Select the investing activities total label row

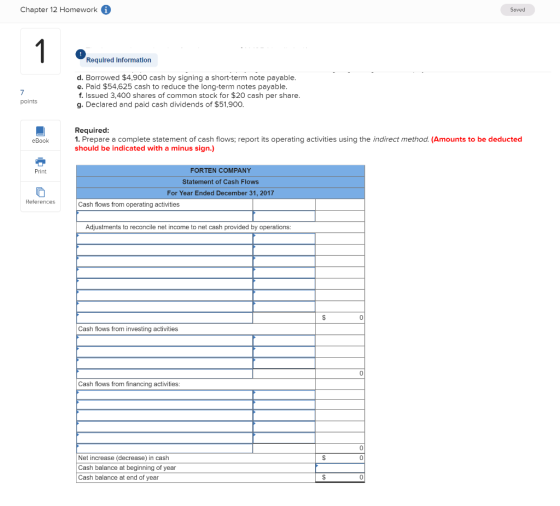(x=164, y=374)
